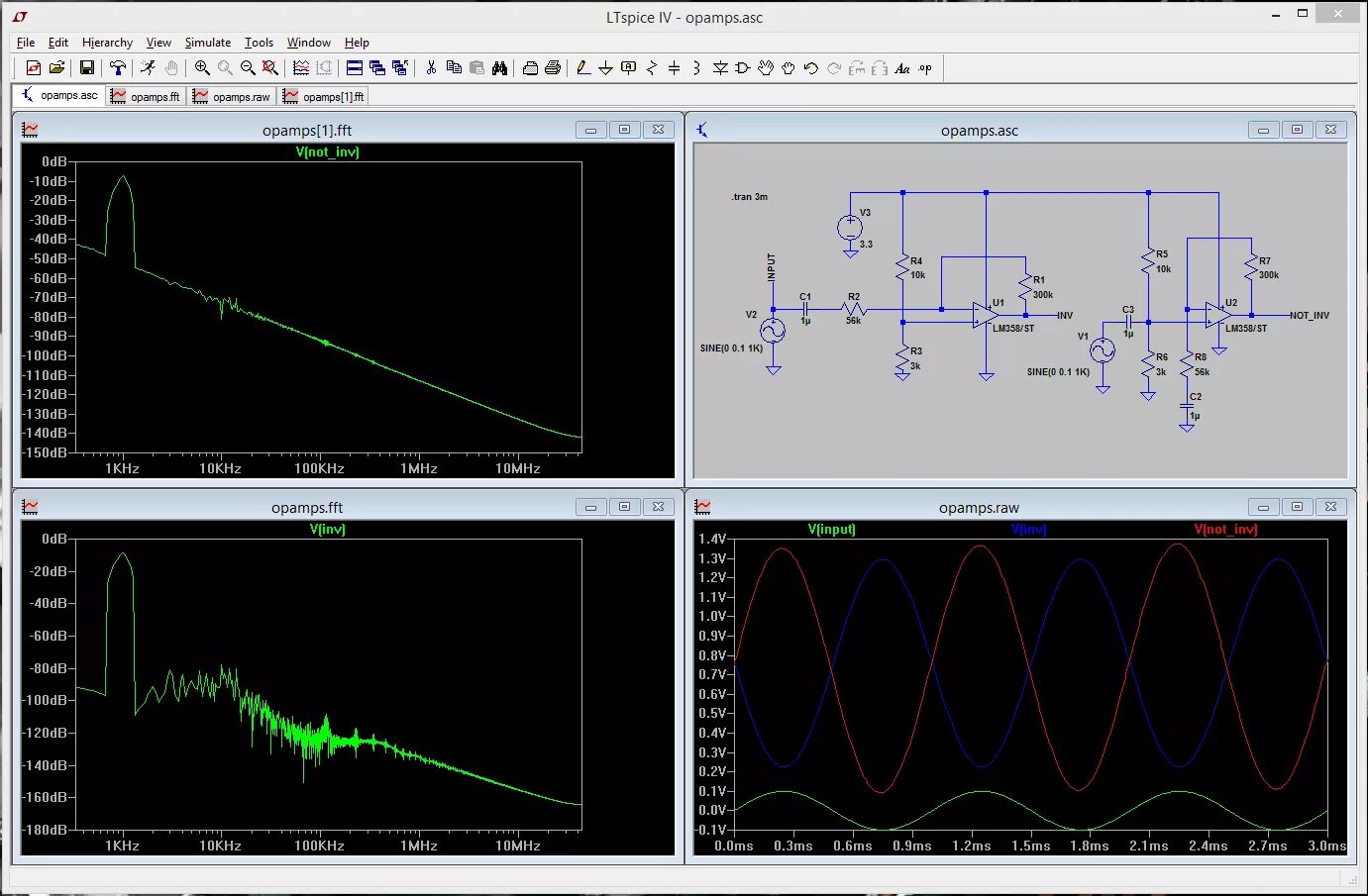Tile the windows with the tile icon
The width and height of the screenshot is (1368, 896).
point(354,68)
